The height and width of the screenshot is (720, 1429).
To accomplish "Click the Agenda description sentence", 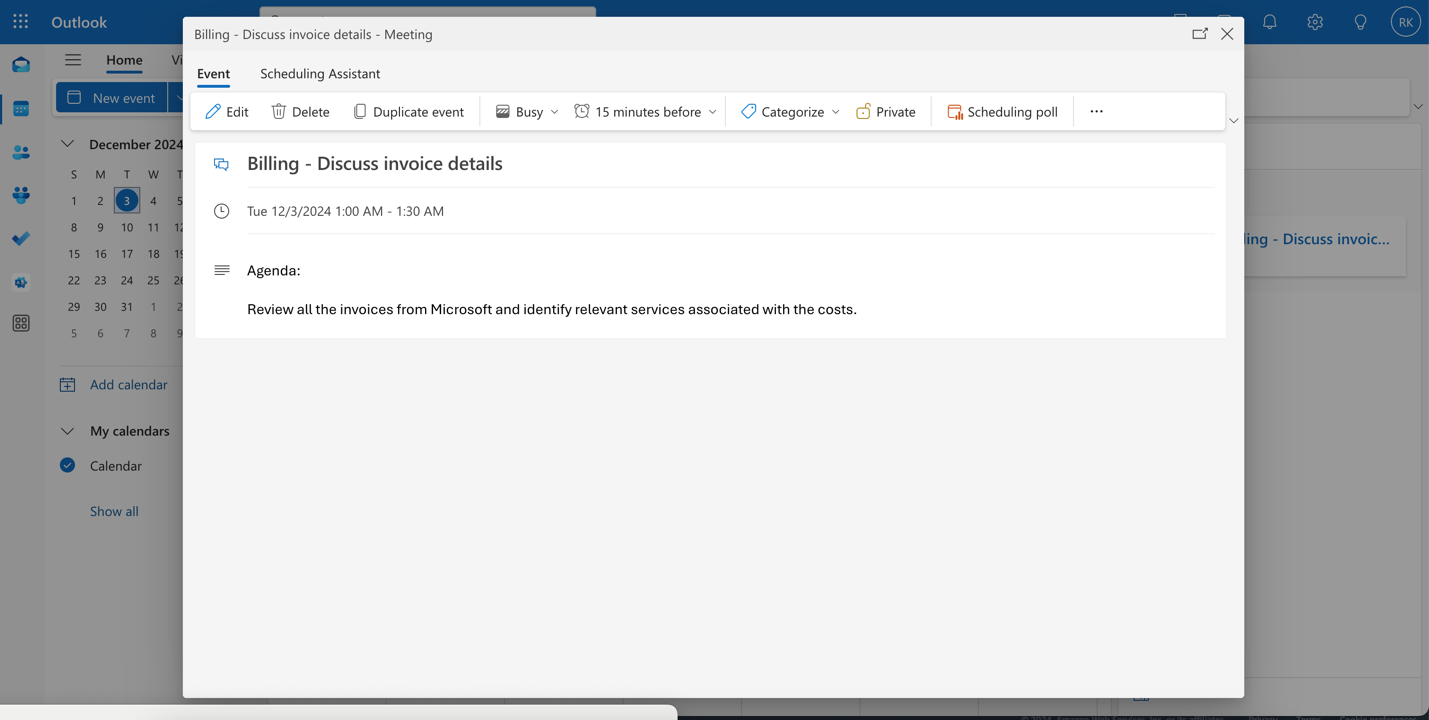I will [x=552, y=309].
